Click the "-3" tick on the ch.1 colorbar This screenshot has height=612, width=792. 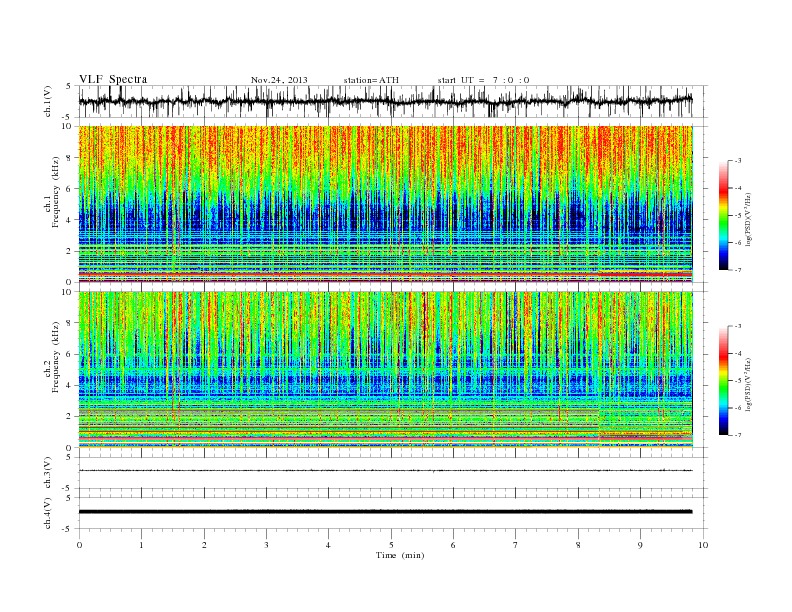click(737, 161)
